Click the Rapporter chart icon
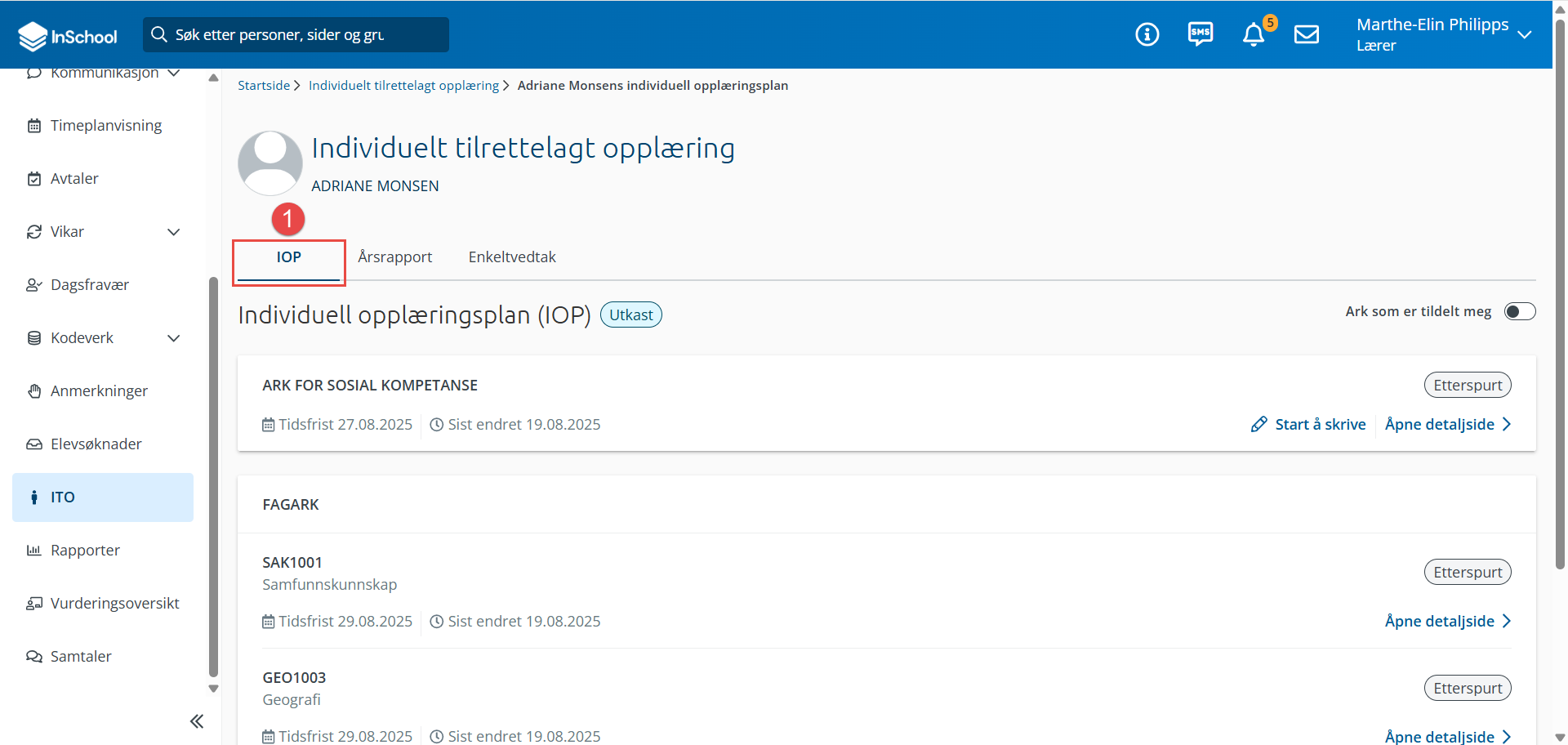 click(x=34, y=551)
